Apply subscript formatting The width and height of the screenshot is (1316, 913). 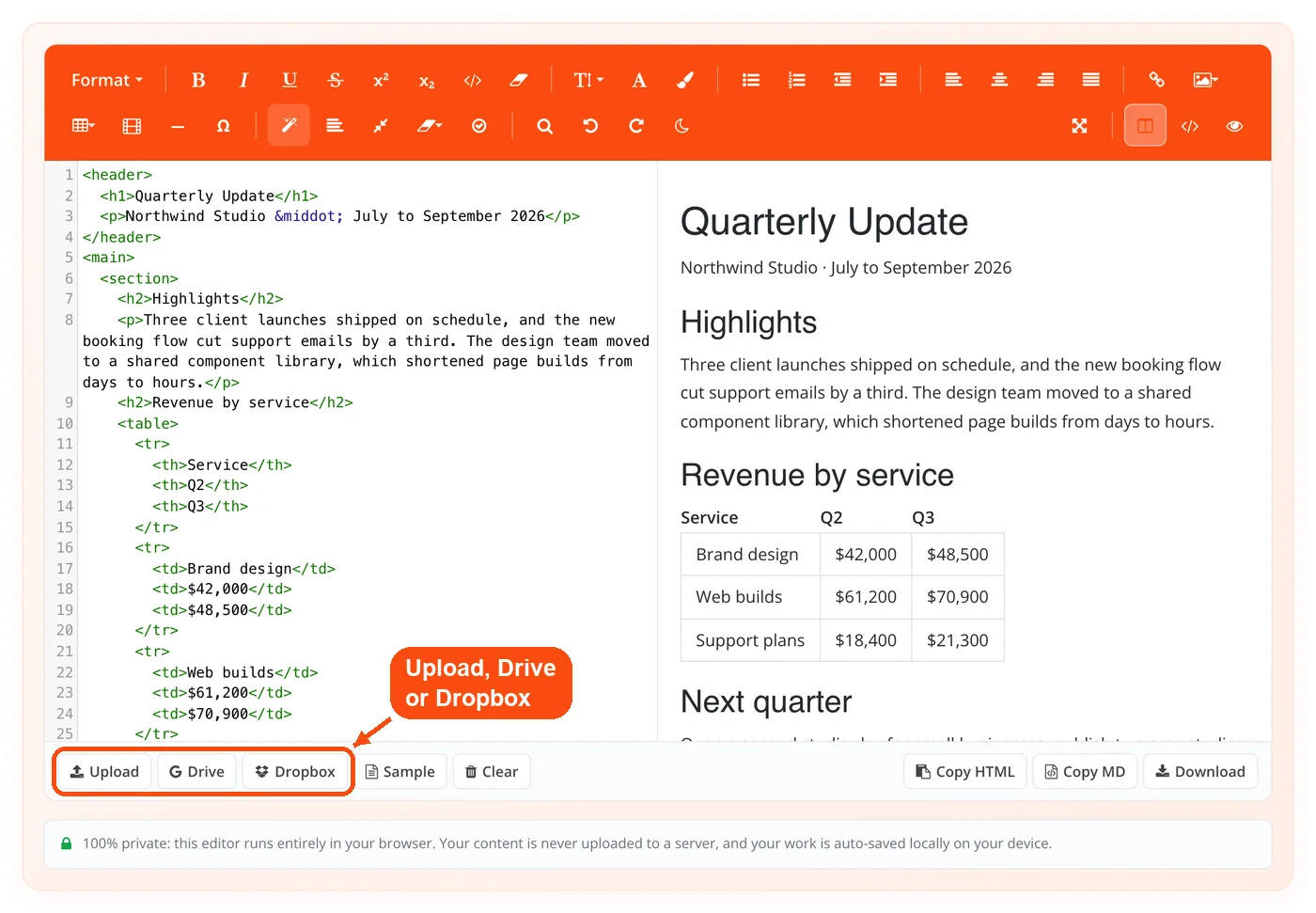(427, 80)
